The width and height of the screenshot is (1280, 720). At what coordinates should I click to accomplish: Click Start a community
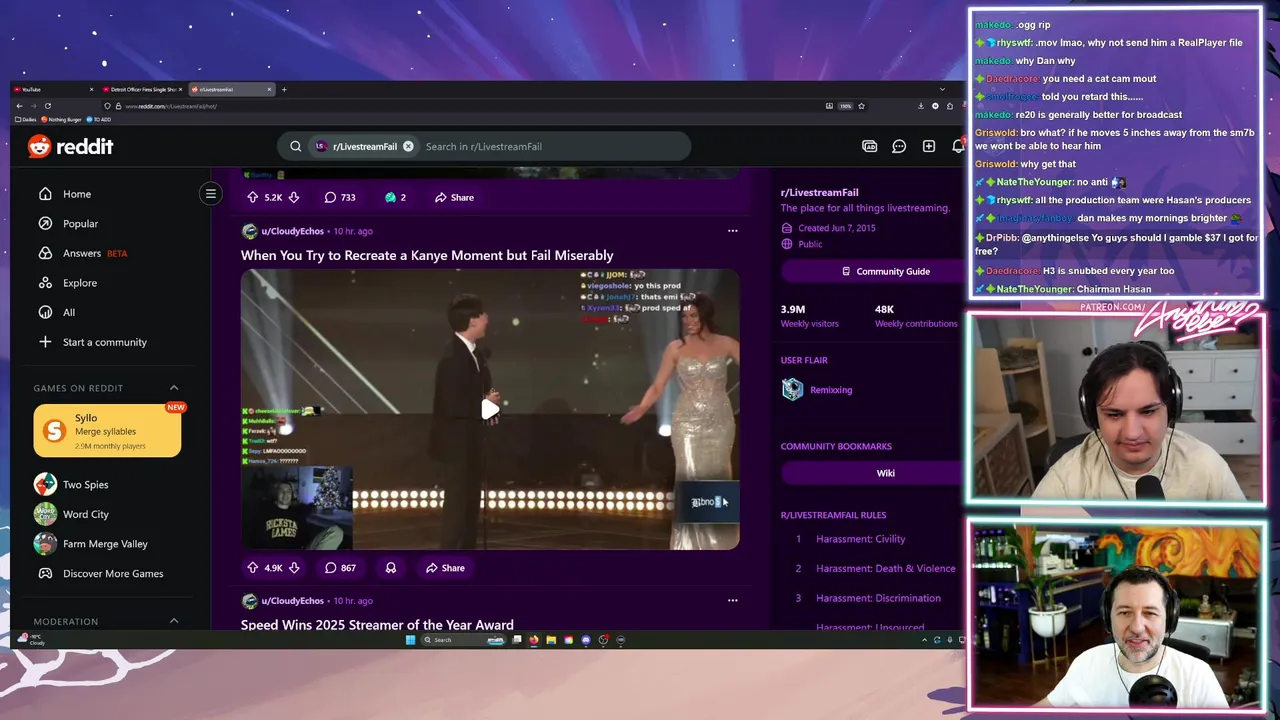pos(104,342)
